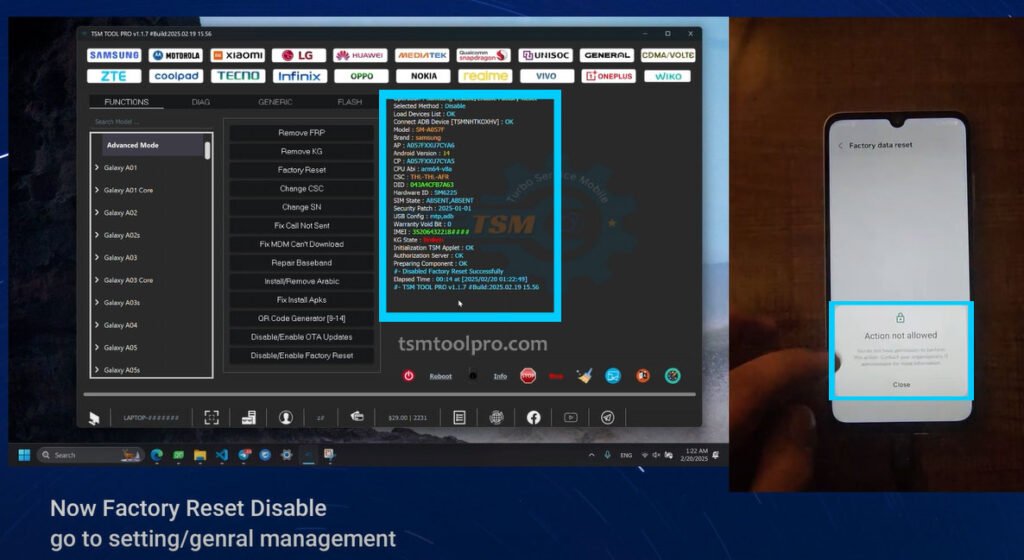Expand the Galaxy A03 Core node

coord(97,280)
